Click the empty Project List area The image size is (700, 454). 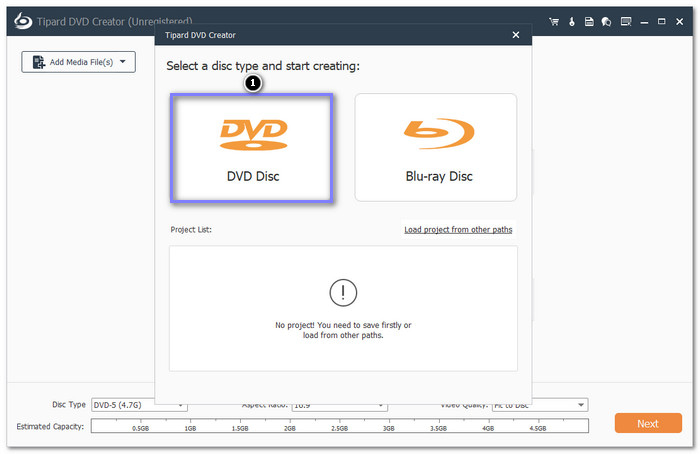point(343,308)
